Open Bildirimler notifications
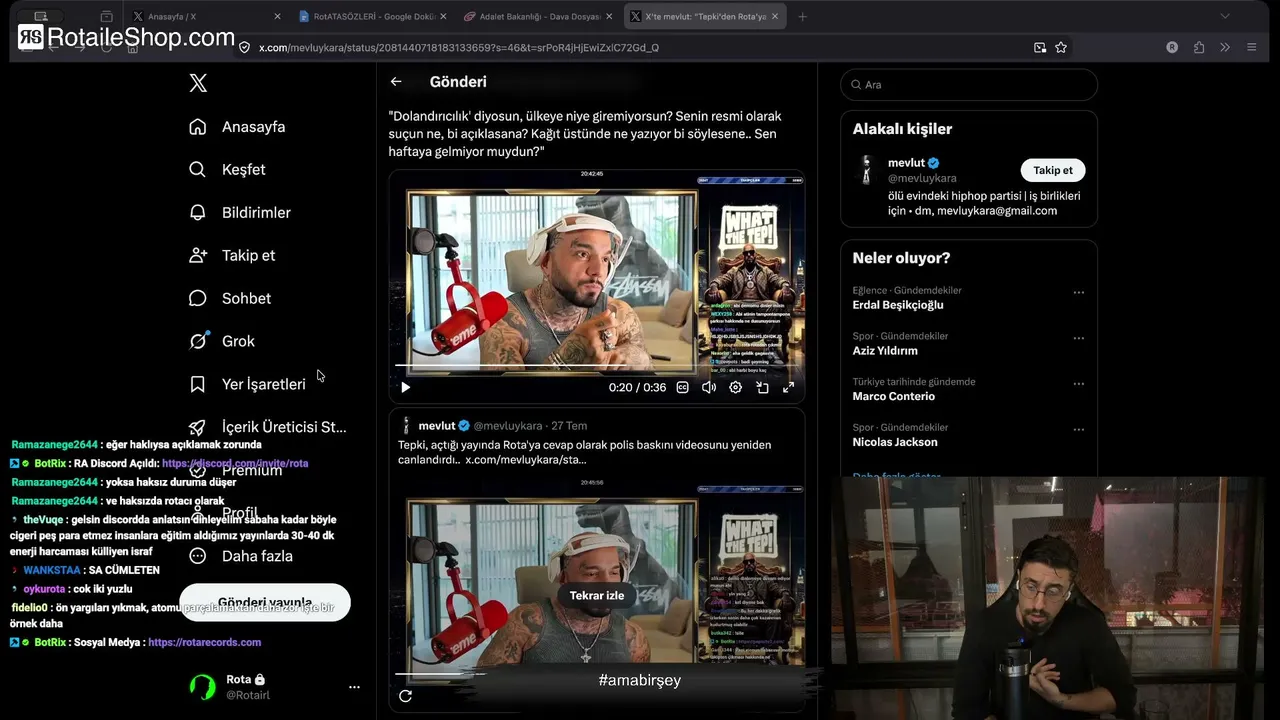The width and height of the screenshot is (1280, 720). 240,213
